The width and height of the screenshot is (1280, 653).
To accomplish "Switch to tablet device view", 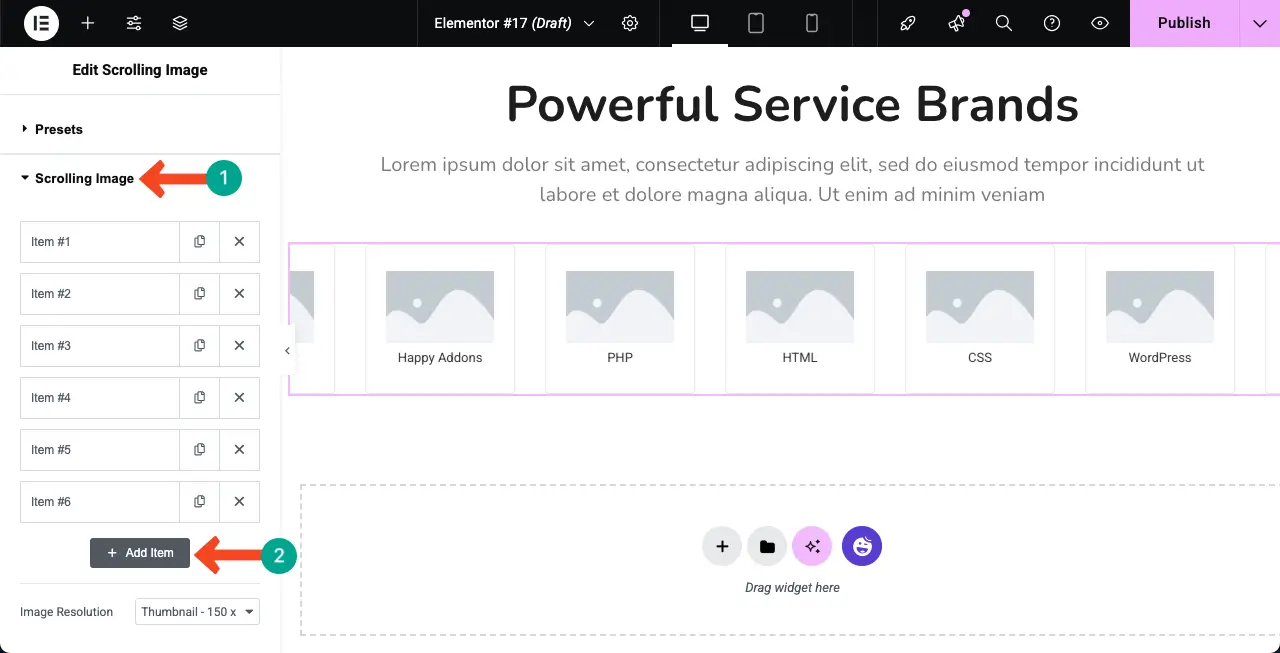I will pyautogui.click(x=756, y=23).
